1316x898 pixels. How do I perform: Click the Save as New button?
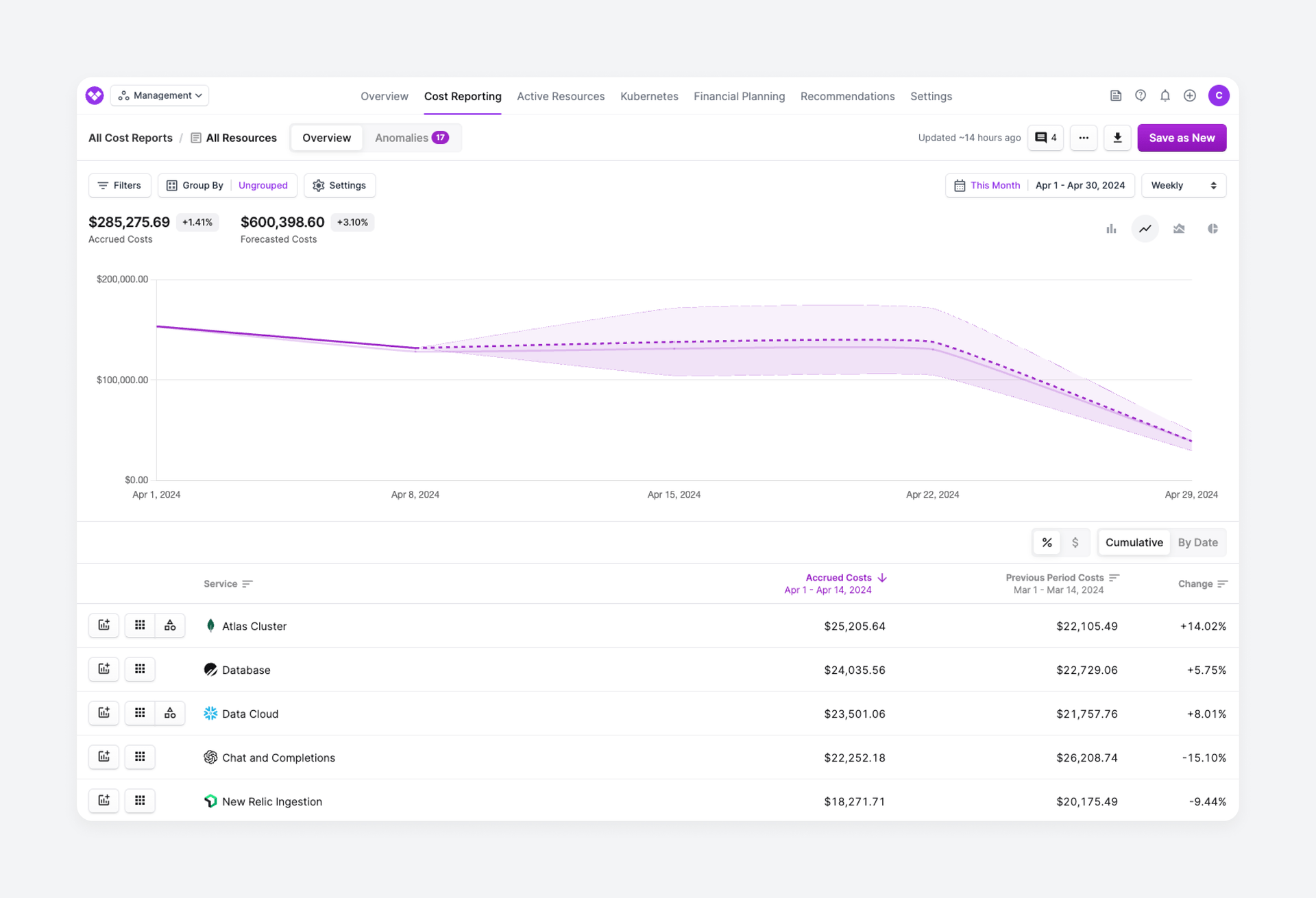(x=1182, y=138)
